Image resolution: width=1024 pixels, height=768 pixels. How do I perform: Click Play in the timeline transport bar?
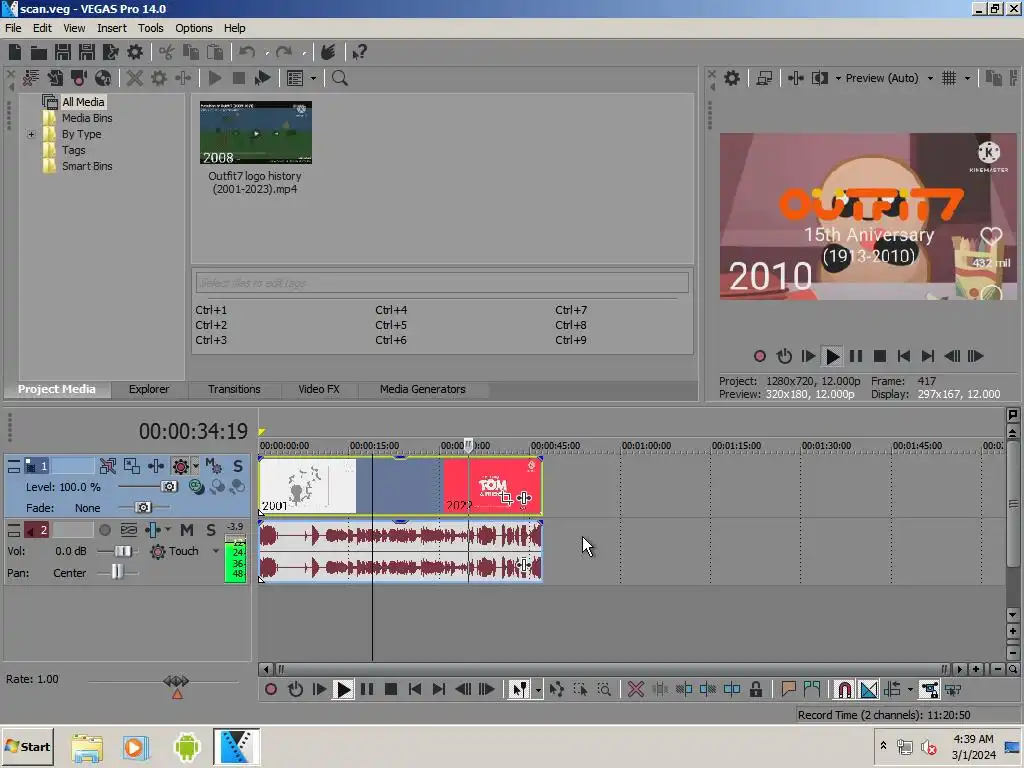343,690
